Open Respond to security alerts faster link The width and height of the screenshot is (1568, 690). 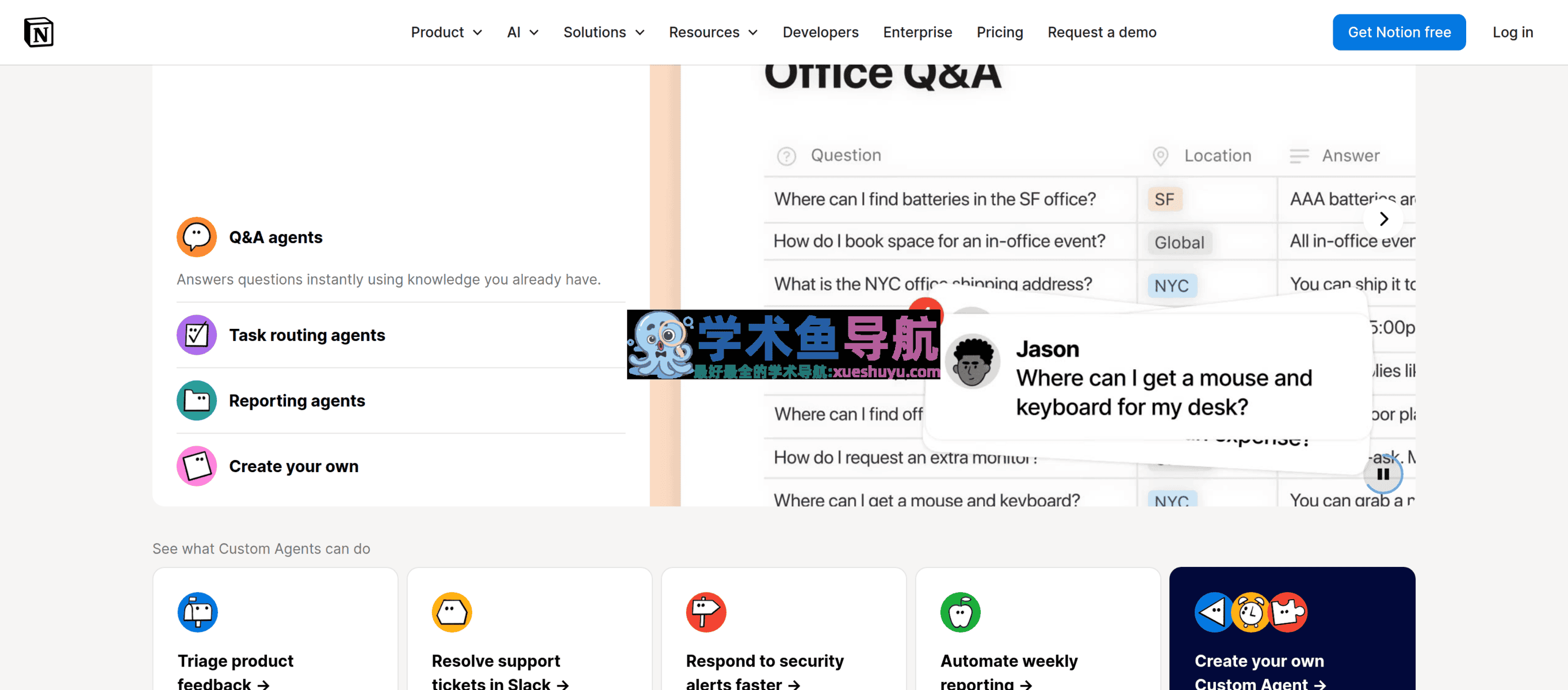(764, 672)
